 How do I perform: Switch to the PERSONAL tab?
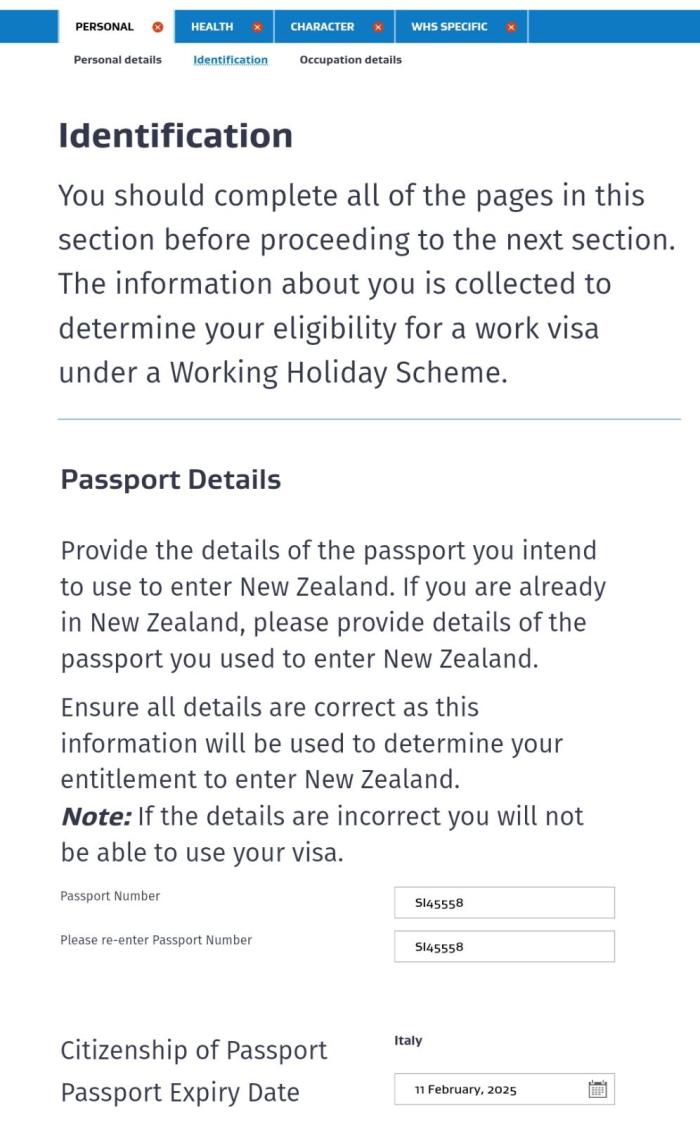104,27
